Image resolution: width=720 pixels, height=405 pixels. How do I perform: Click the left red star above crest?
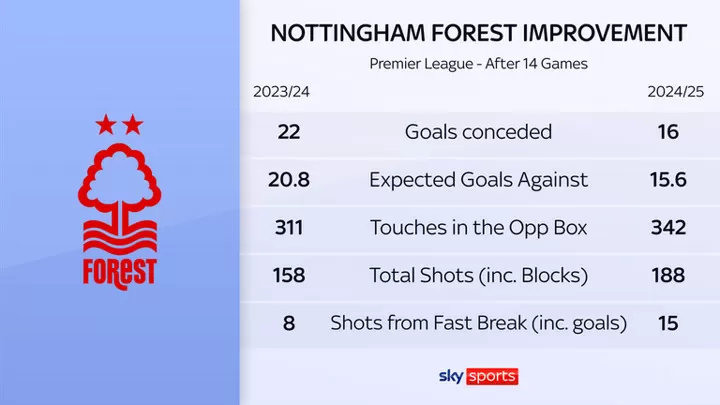(x=106, y=124)
